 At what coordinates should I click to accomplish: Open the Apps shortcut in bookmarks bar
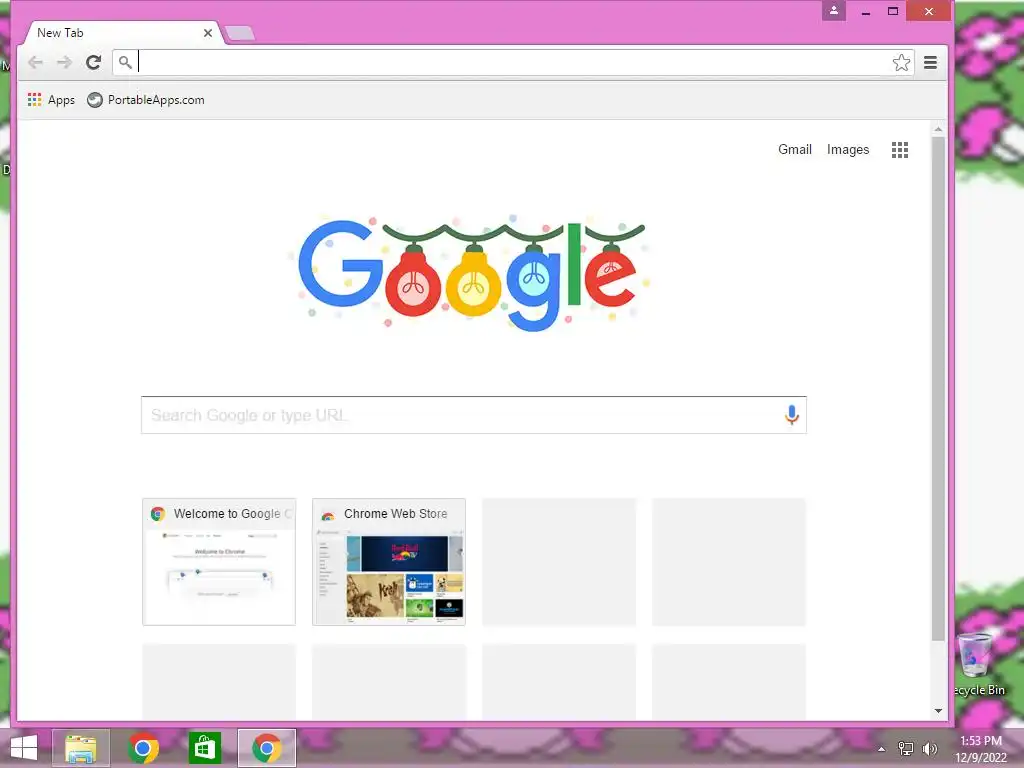[51, 100]
